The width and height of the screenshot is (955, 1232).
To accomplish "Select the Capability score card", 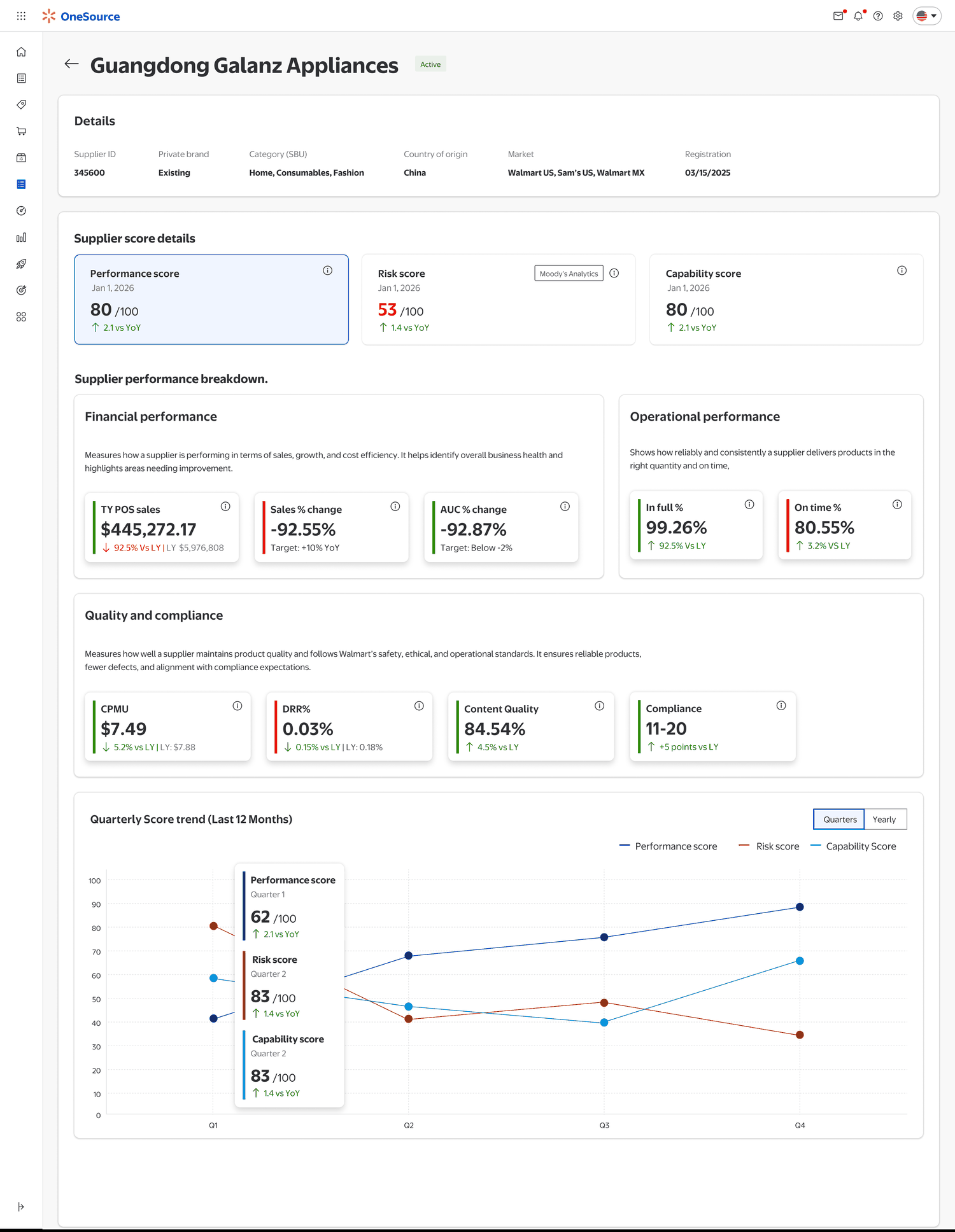I will (x=786, y=300).
